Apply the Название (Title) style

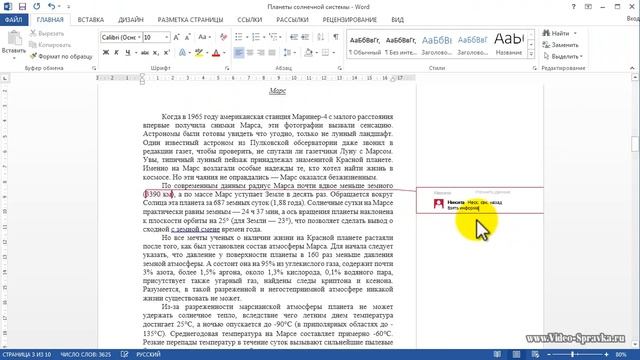(509, 45)
